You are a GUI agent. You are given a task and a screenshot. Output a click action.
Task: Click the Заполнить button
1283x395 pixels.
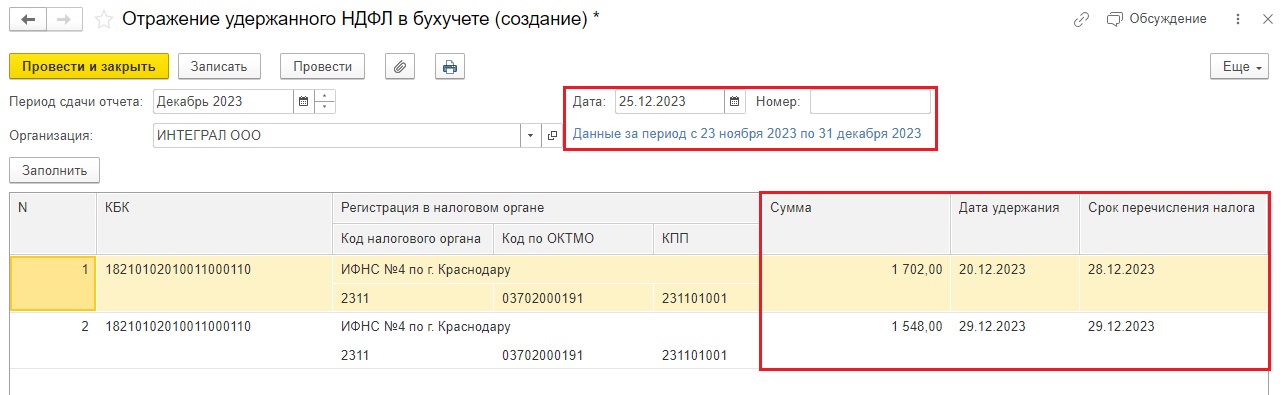(55, 170)
